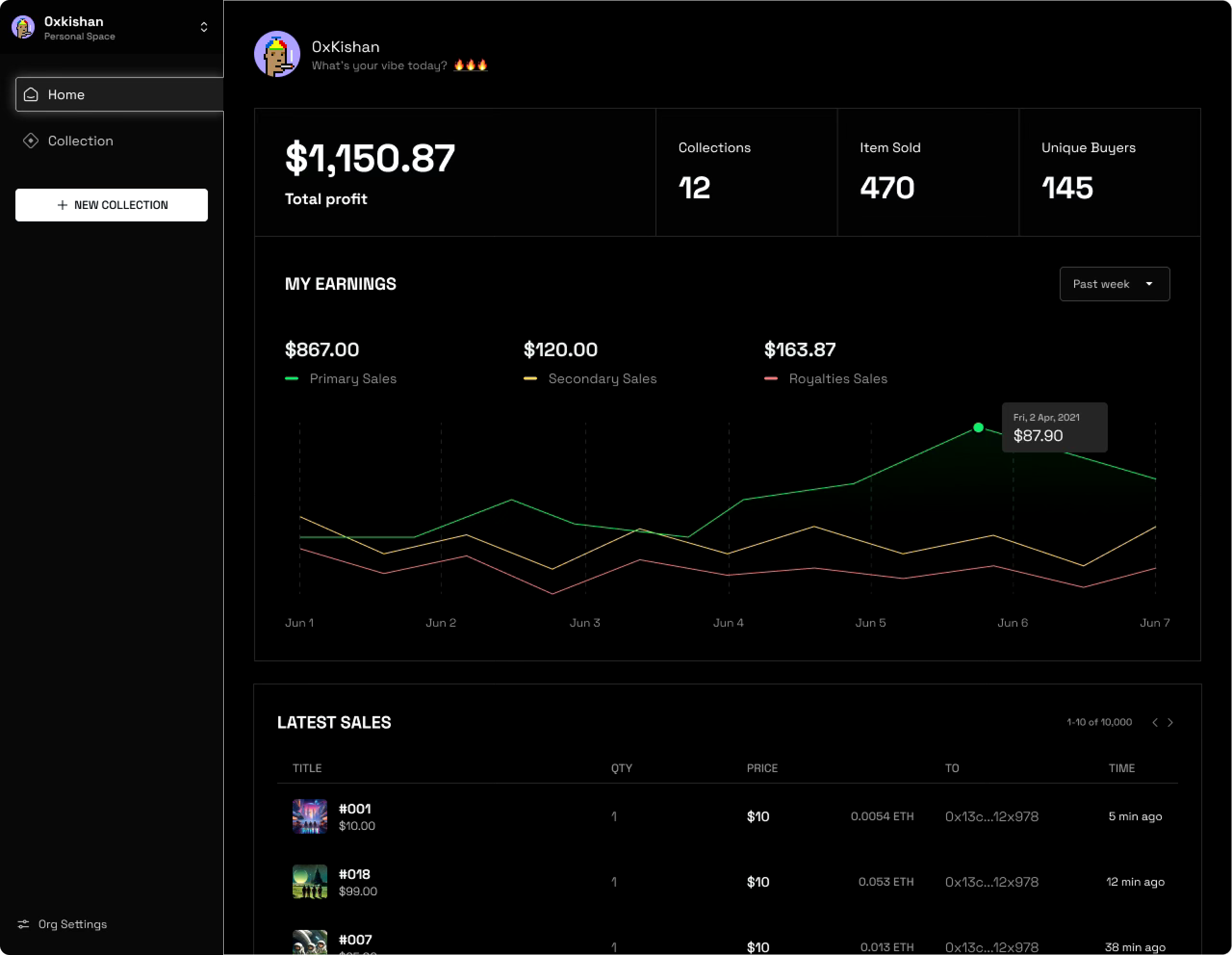Click the Collection diamond icon
This screenshot has width=1232, height=955.
tap(31, 141)
